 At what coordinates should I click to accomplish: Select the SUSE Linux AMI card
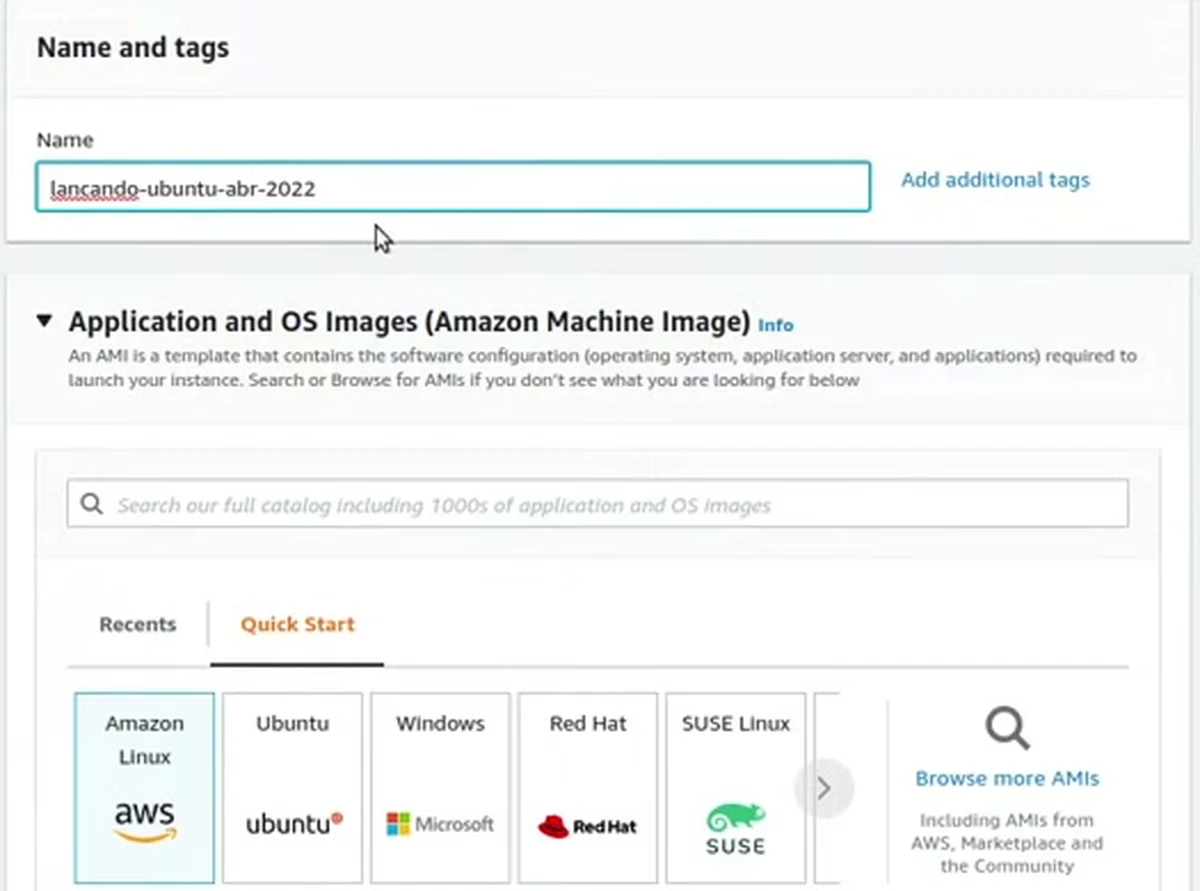coord(736,788)
